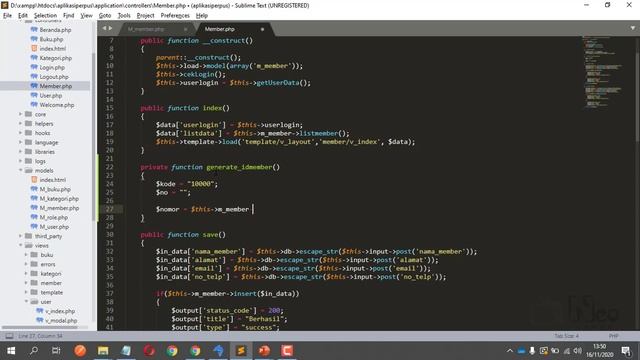The image size is (640, 360).
Task: Expand the member views folder
Action: [26, 283]
